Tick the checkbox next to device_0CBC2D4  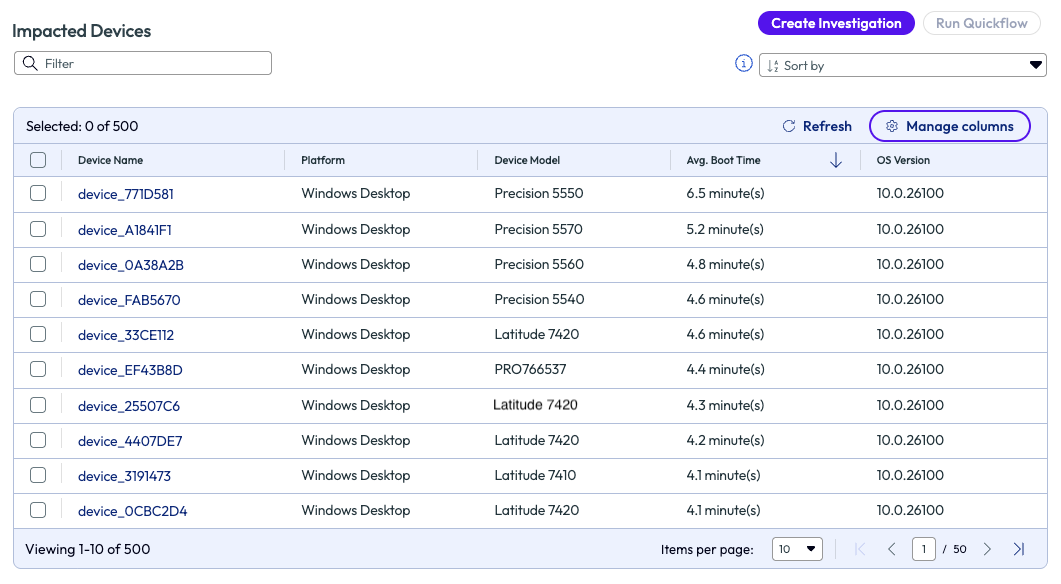click(x=38, y=510)
